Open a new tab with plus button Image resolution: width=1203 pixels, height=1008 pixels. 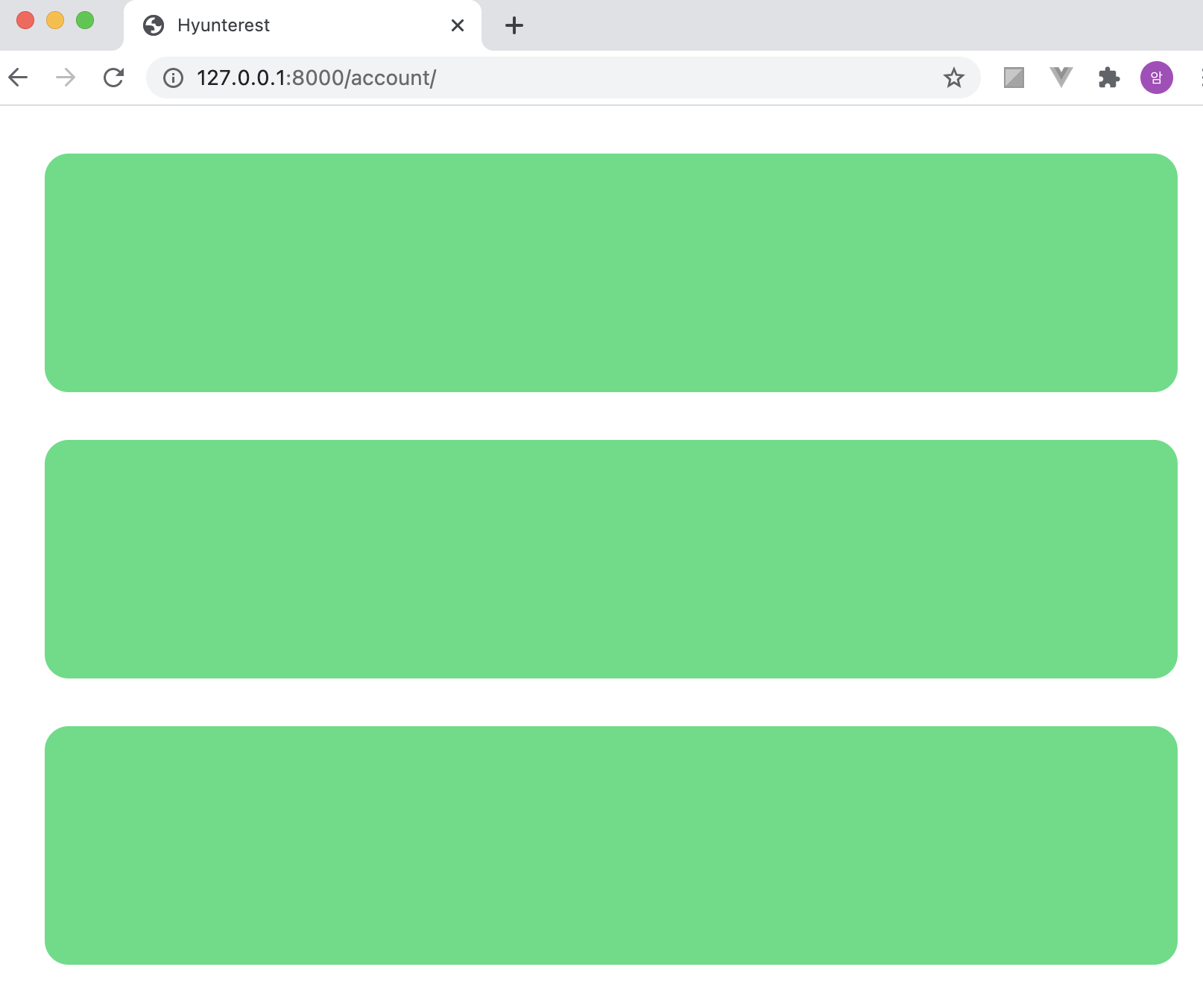514,25
